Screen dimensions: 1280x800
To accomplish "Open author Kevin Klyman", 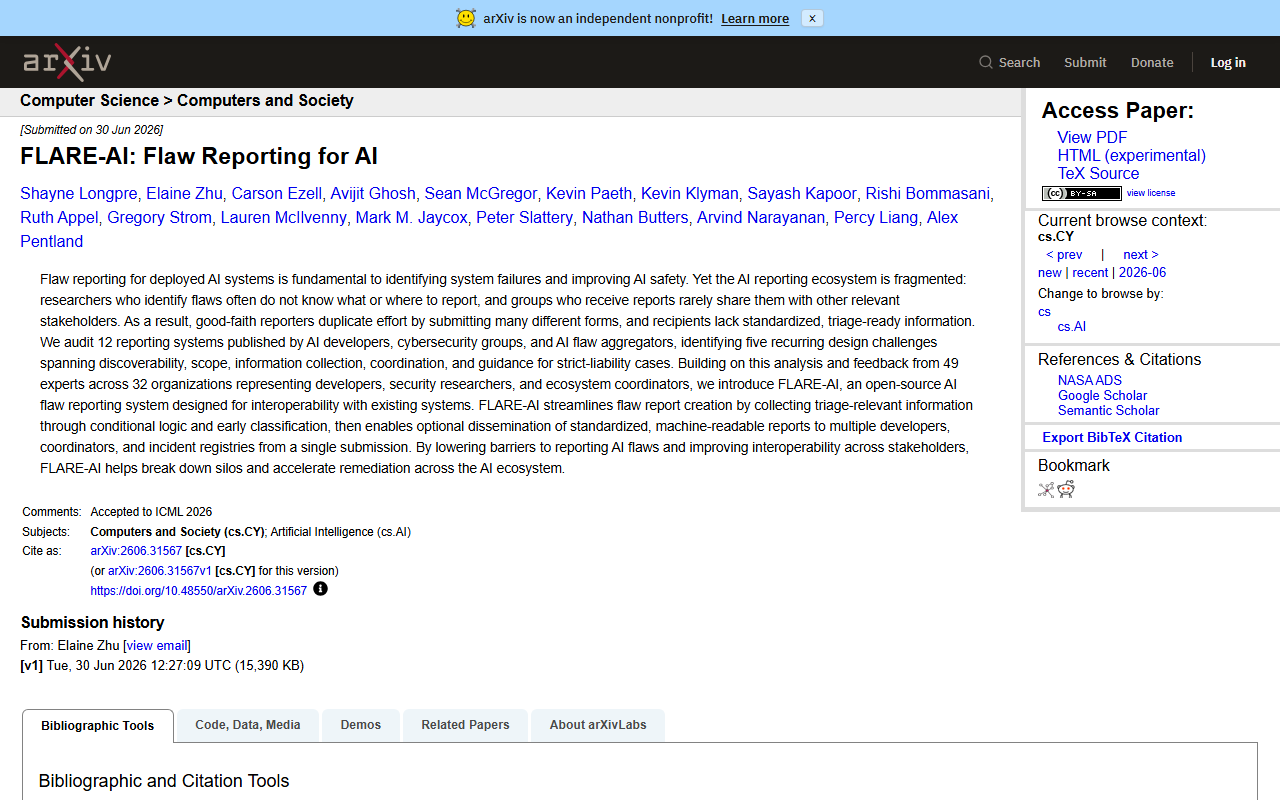I will click(x=690, y=193).
